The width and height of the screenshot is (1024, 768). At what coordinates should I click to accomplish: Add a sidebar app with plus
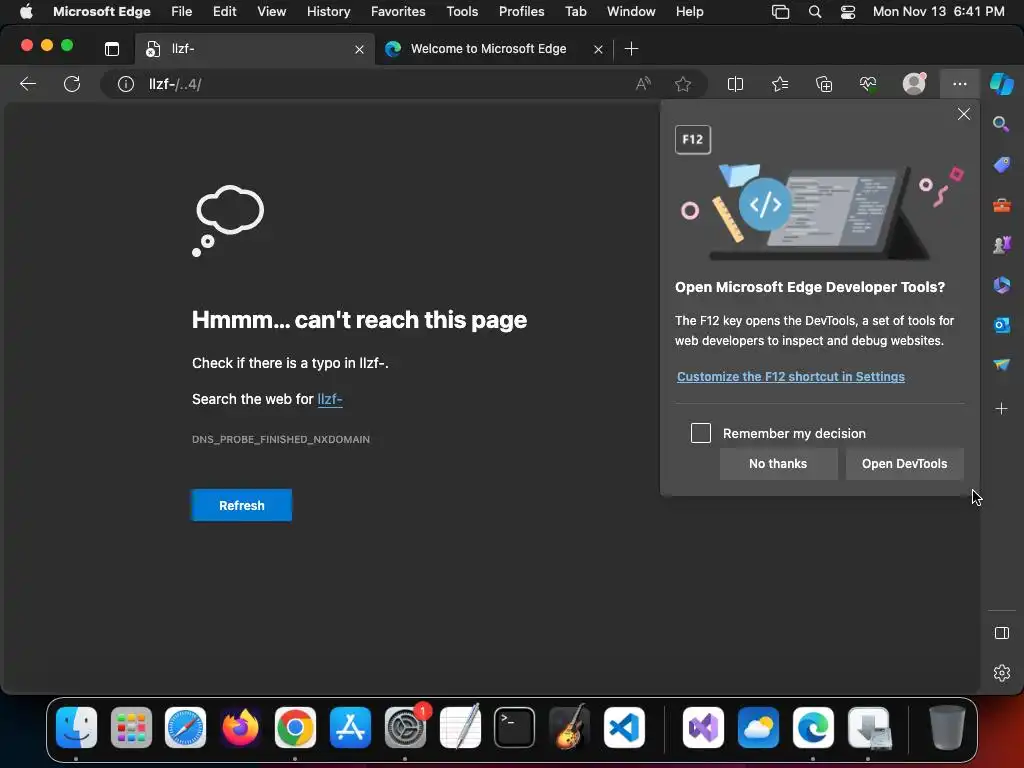point(1002,409)
